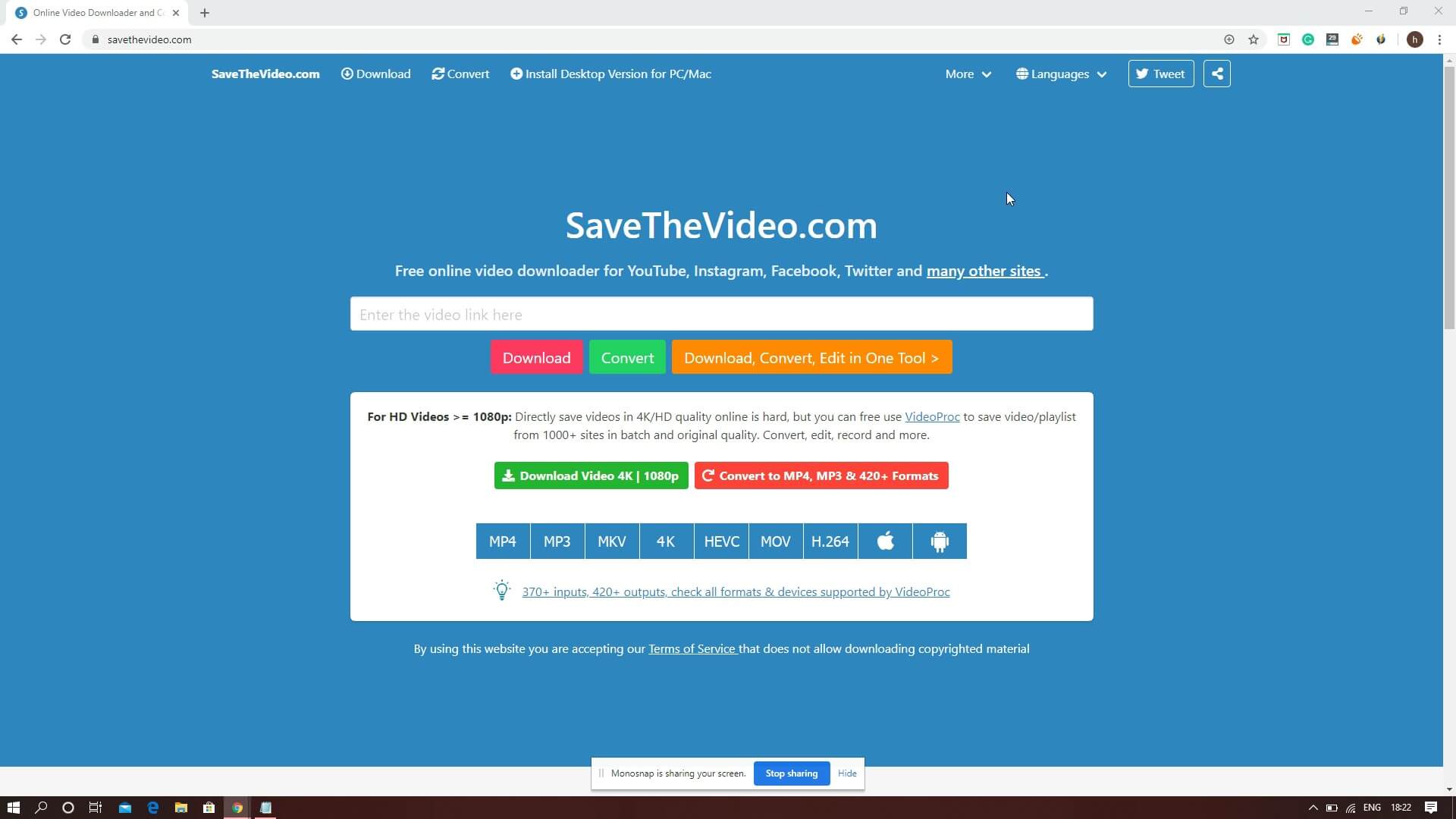
Task: Click the Convert menu item in navbar
Action: coord(460,73)
